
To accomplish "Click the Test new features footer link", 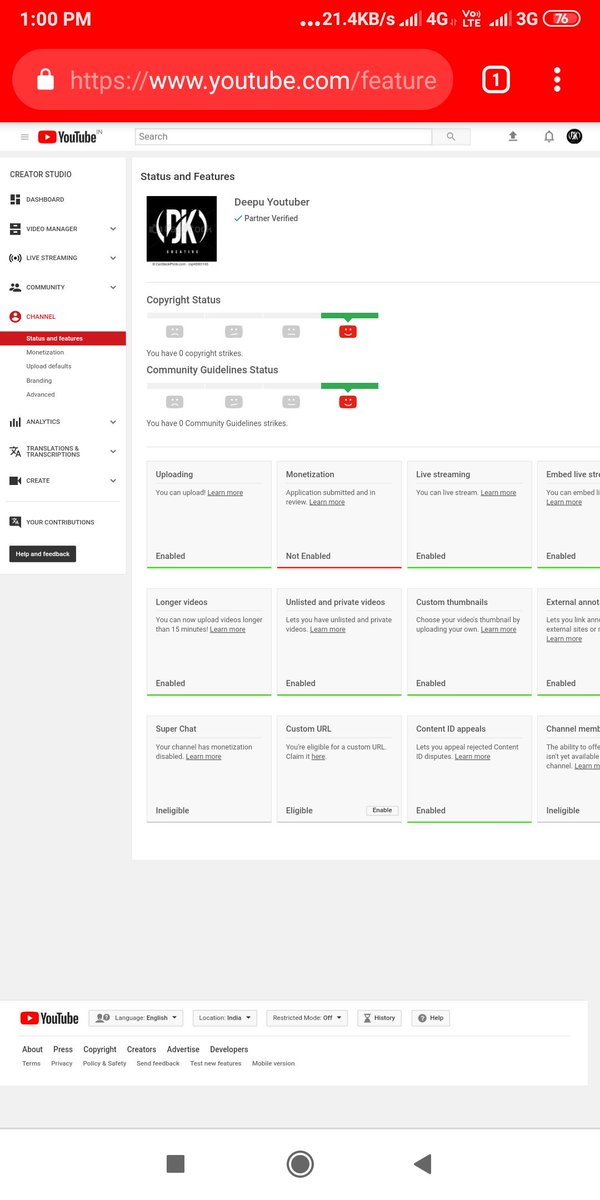I will [216, 1064].
